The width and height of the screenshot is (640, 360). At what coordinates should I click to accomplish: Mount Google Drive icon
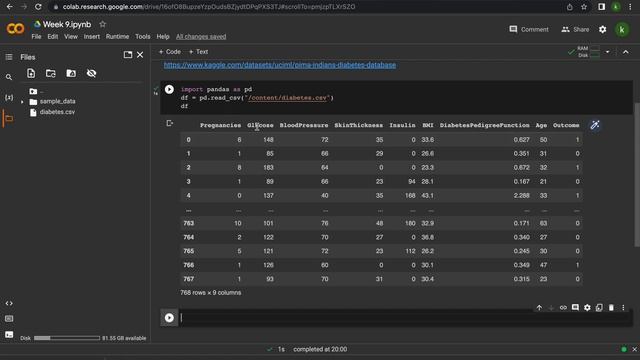71,73
